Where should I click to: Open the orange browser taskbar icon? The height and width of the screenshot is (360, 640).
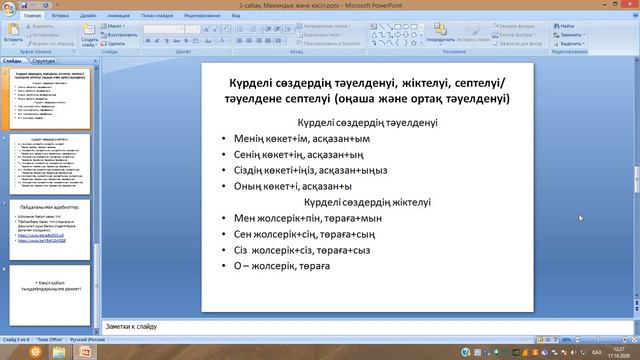pyautogui.click(x=36, y=352)
